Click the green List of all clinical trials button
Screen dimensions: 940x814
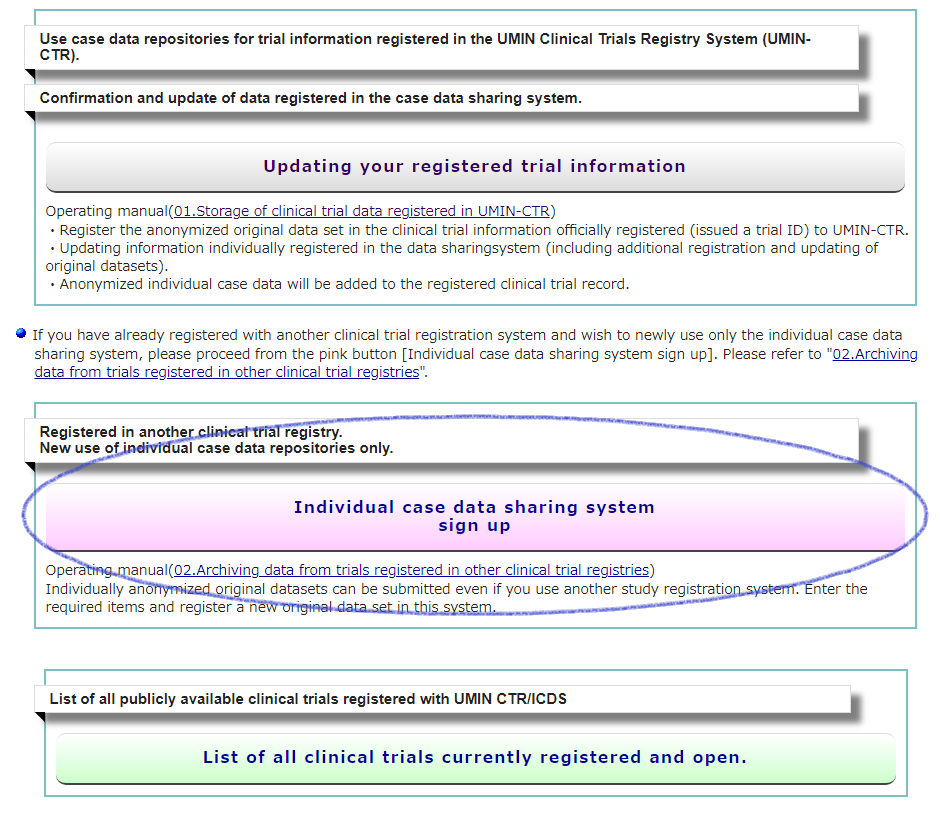coord(475,758)
